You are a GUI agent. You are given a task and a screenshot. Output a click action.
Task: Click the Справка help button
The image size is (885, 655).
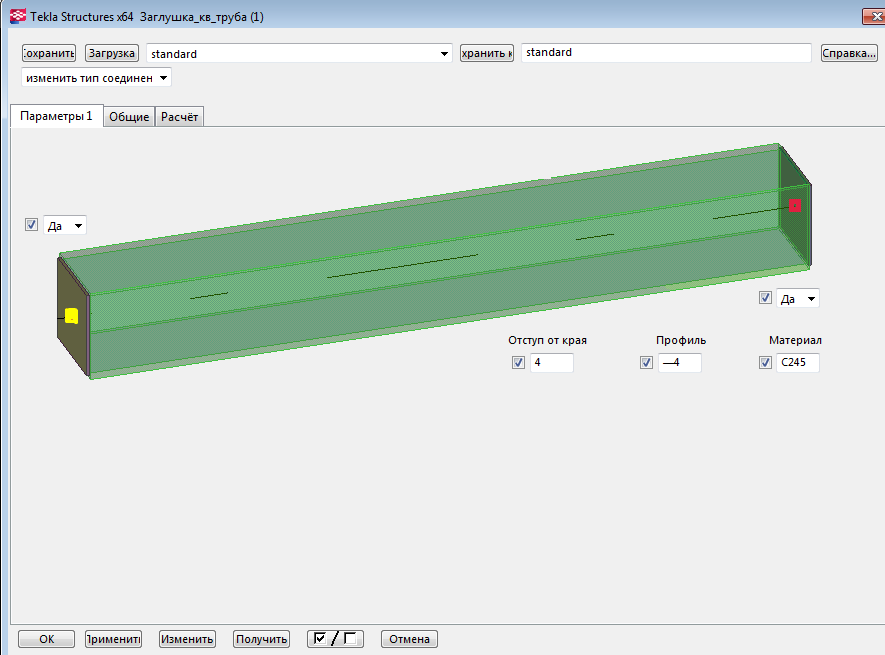(x=849, y=53)
